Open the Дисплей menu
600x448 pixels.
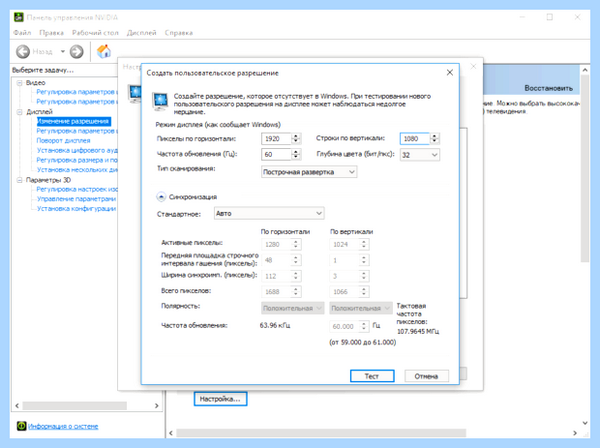142,33
